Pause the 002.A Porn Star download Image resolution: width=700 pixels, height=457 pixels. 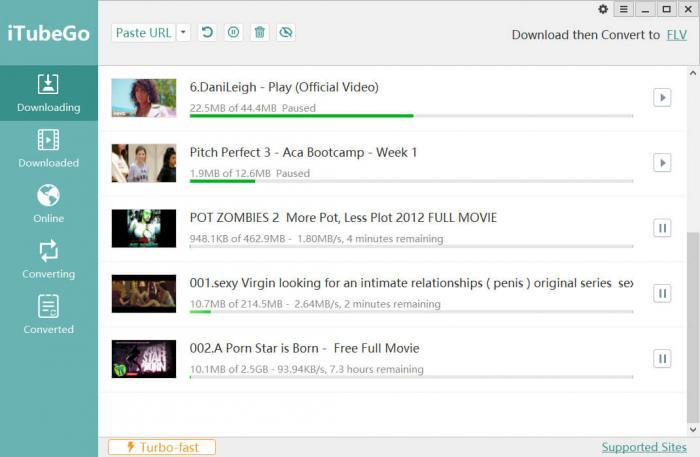(662, 358)
